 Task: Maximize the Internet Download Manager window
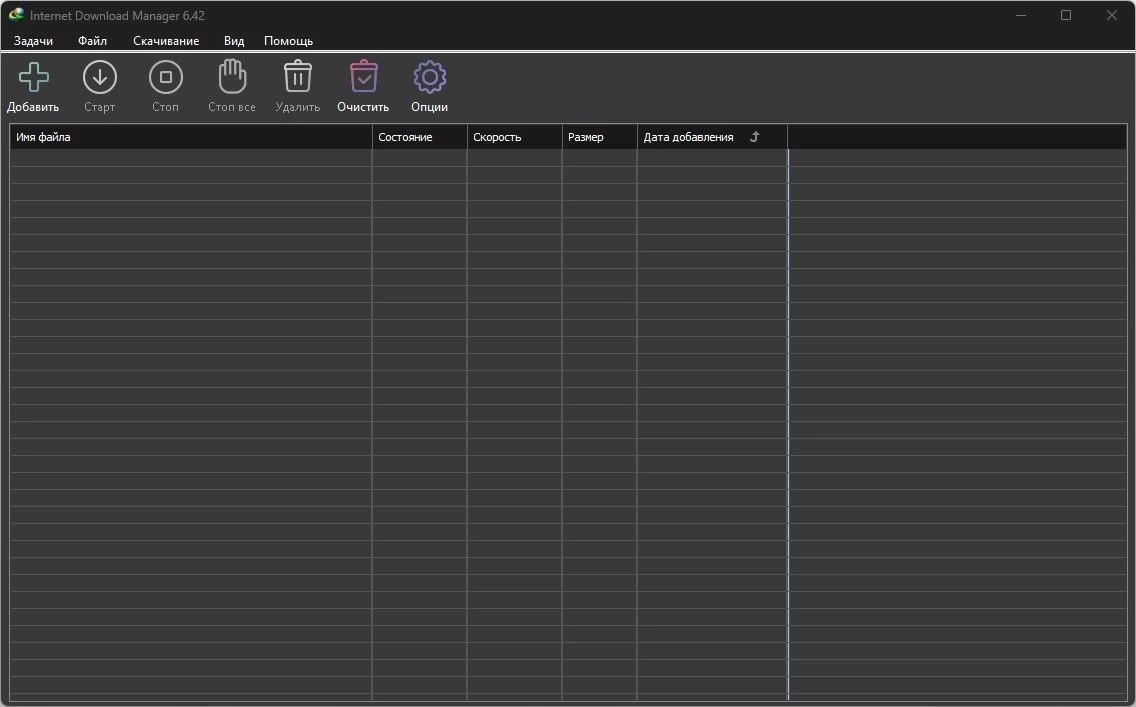1066,15
